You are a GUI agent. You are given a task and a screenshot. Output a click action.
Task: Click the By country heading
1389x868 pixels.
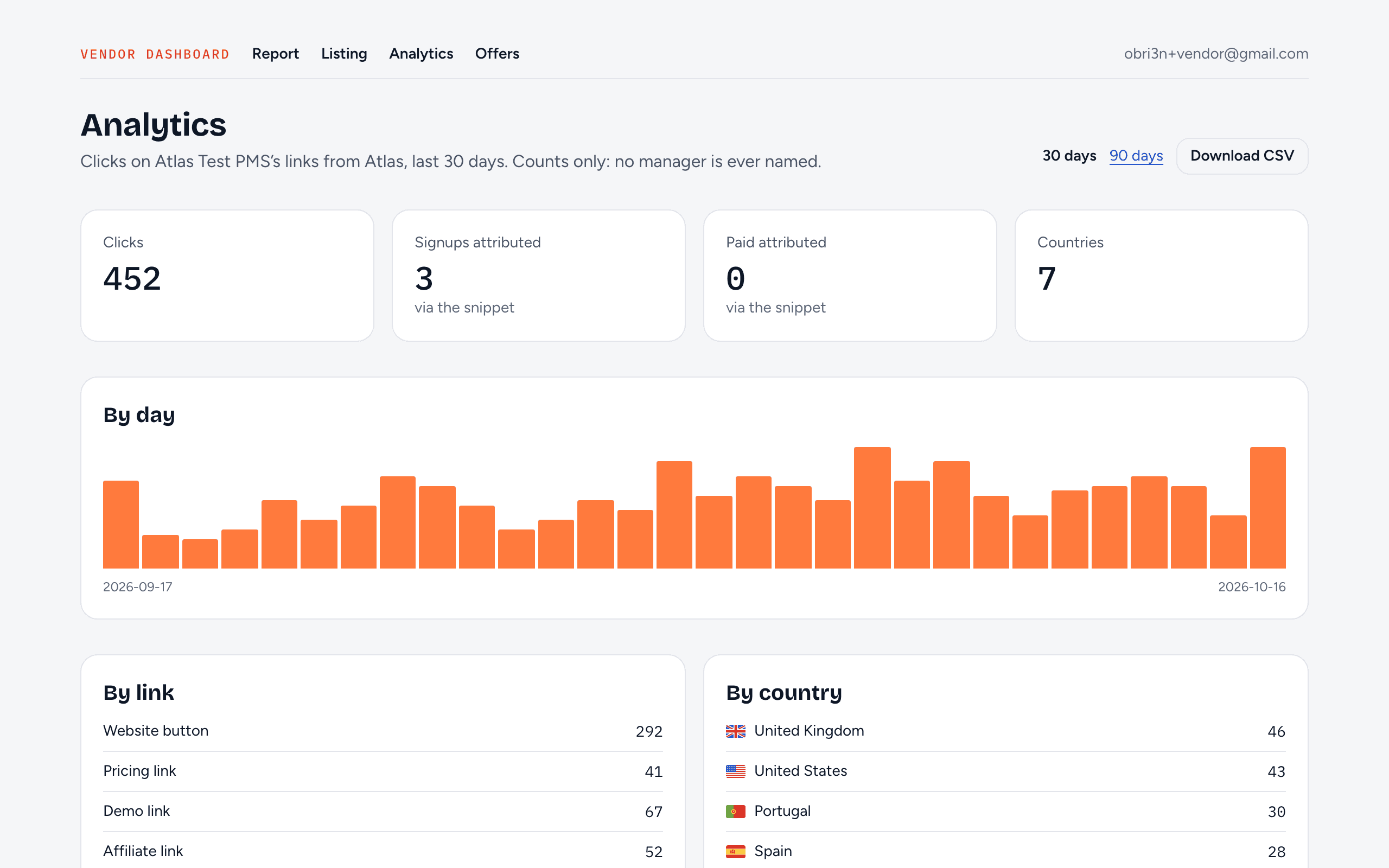coord(783,692)
